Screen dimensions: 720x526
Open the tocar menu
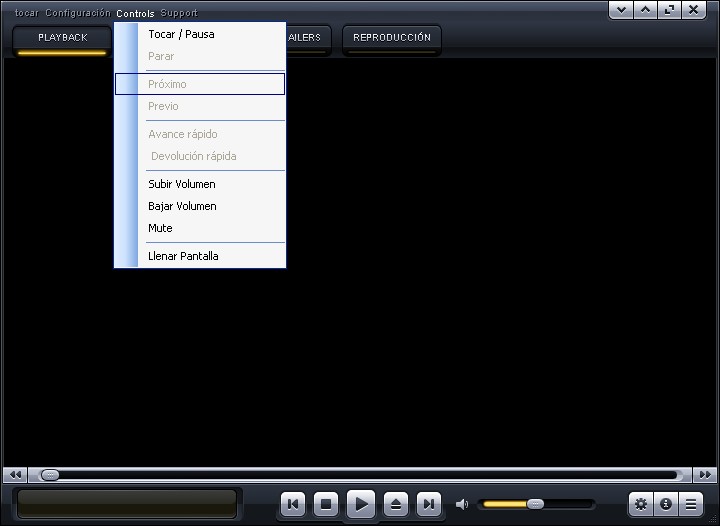pos(27,13)
